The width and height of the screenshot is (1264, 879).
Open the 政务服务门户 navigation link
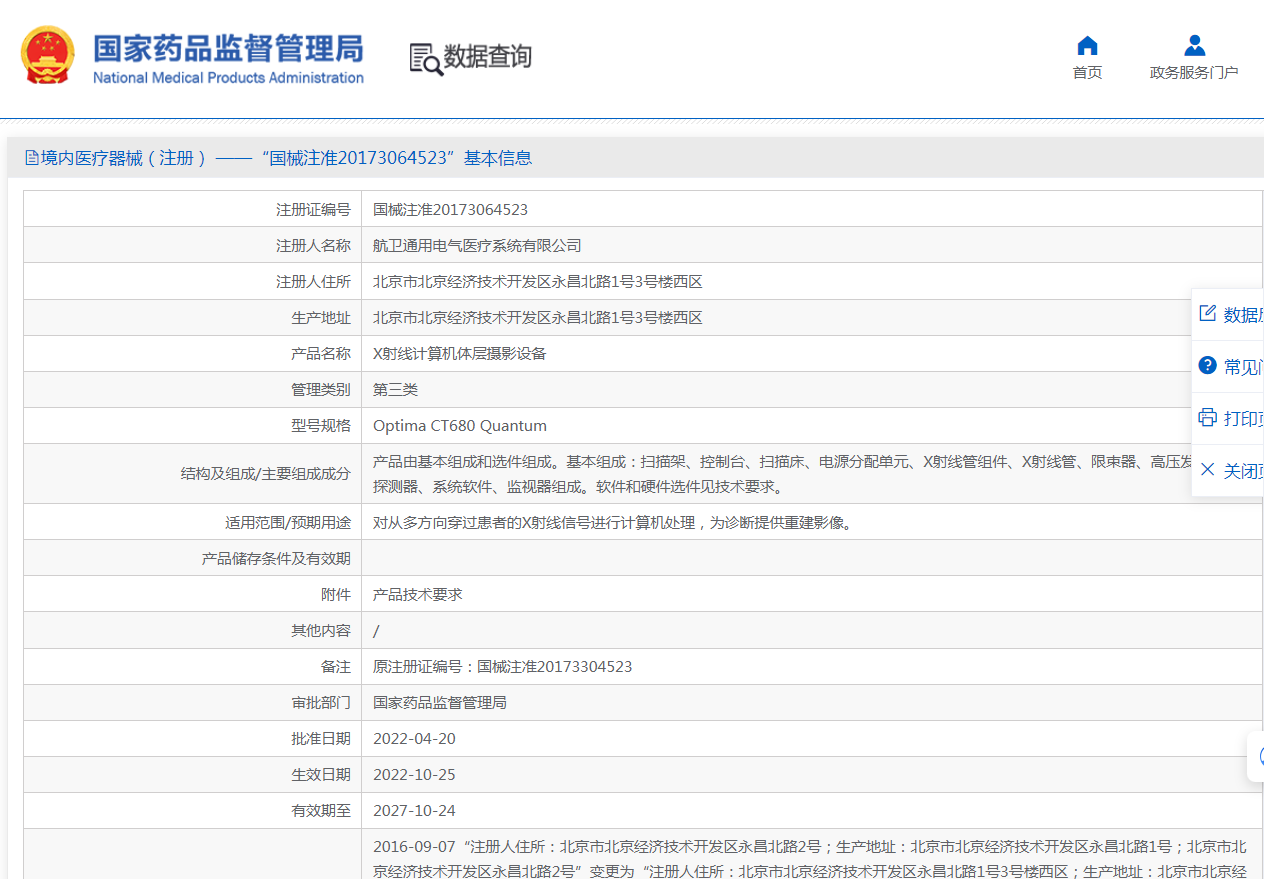(x=1194, y=73)
